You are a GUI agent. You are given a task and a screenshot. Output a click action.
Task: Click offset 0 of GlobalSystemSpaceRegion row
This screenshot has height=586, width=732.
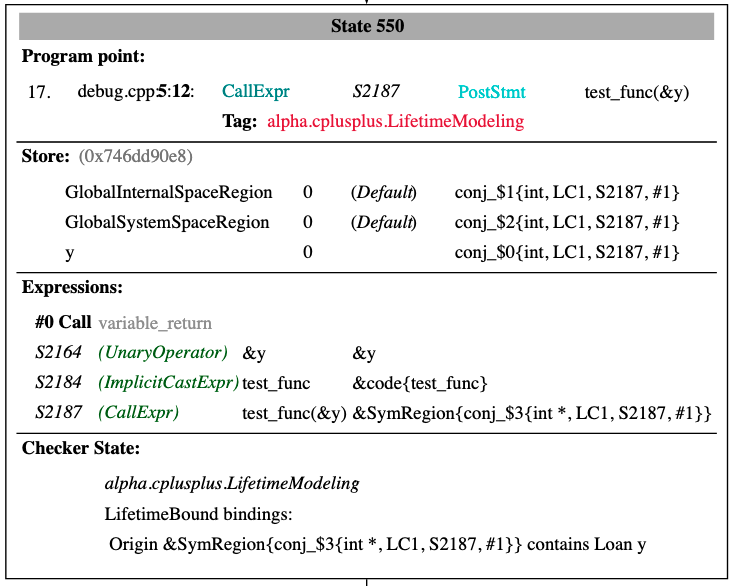click(308, 222)
